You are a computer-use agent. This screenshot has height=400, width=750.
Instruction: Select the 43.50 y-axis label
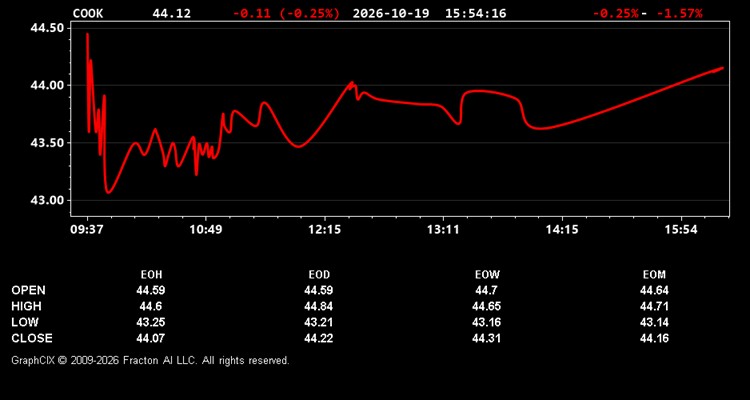click(x=47, y=143)
